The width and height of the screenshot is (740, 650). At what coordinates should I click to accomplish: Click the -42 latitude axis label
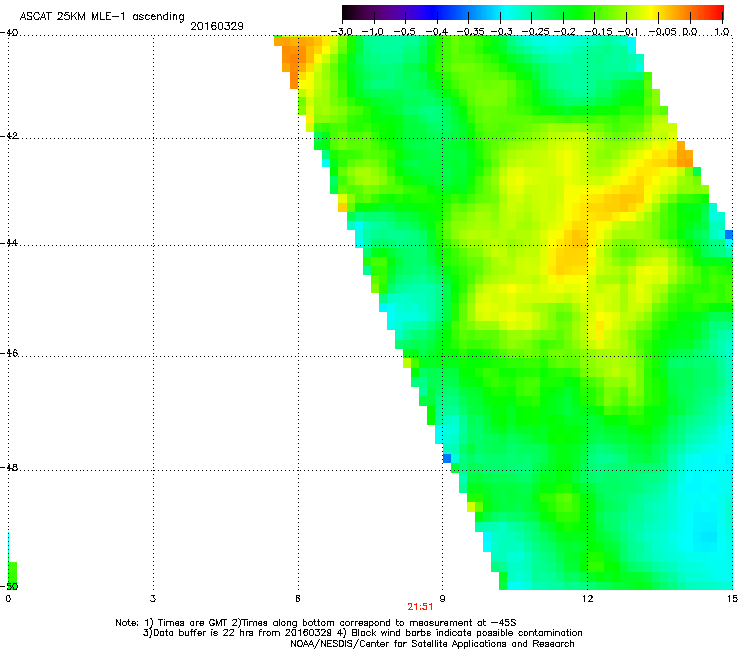tap(9, 136)
